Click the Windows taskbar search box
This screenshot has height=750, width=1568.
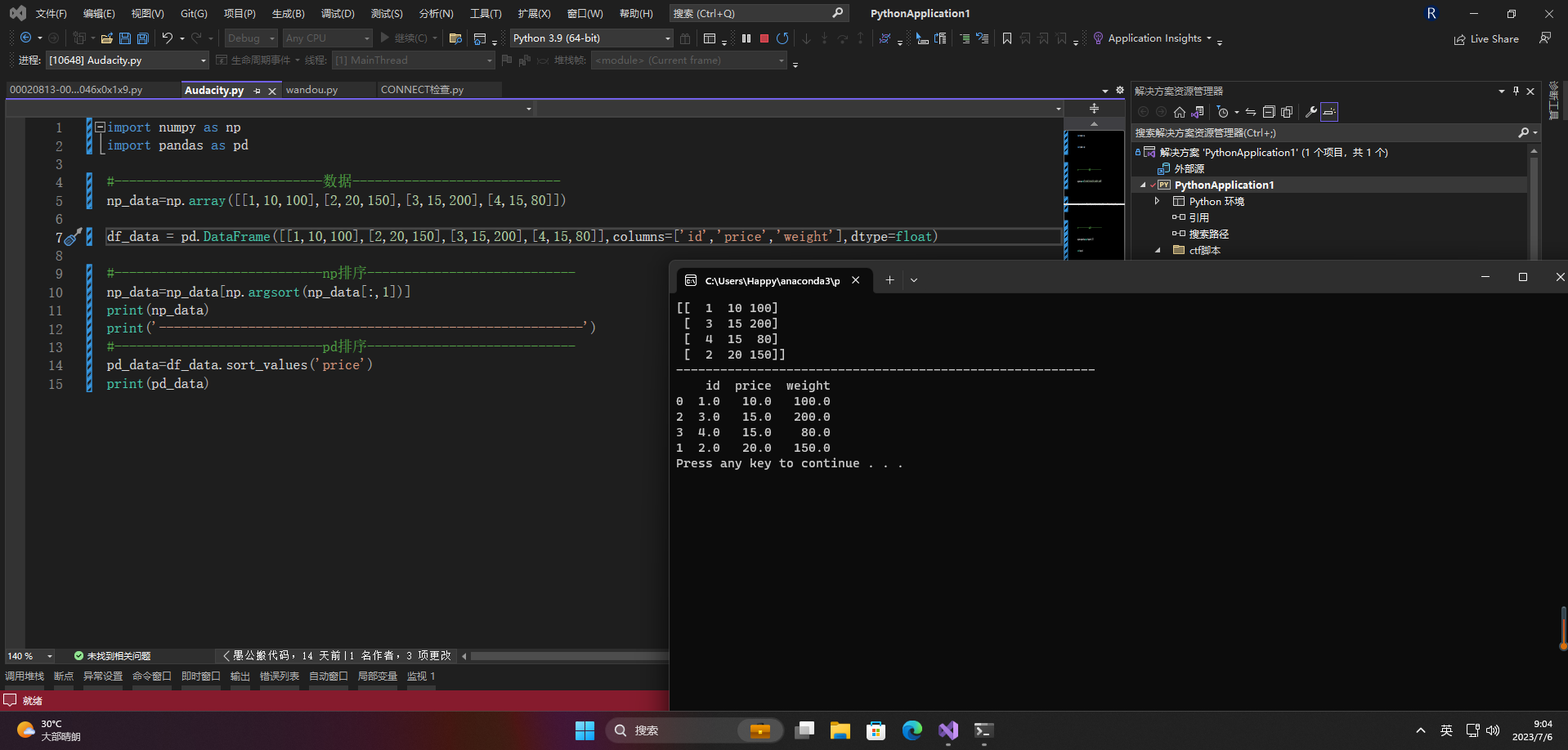tap(695, 730)
